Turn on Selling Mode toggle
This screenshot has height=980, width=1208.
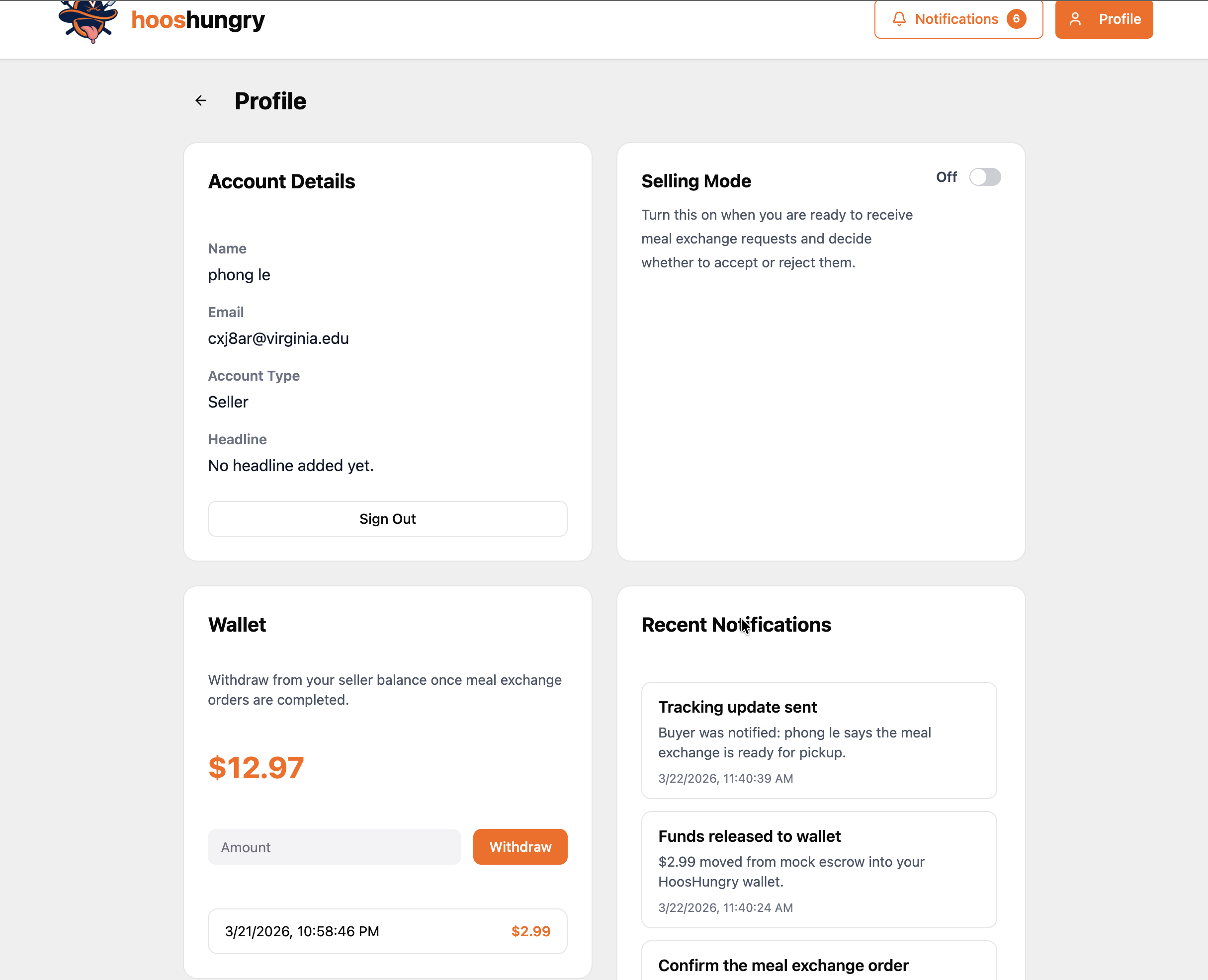pyautogui.click(x=985, y=177)
